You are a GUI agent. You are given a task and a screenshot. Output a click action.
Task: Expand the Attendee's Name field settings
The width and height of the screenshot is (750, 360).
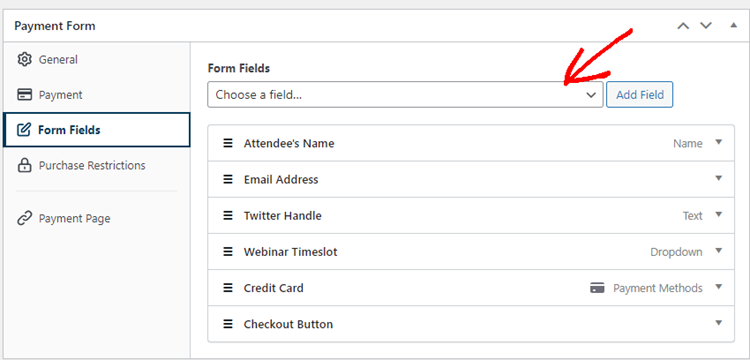718,142
